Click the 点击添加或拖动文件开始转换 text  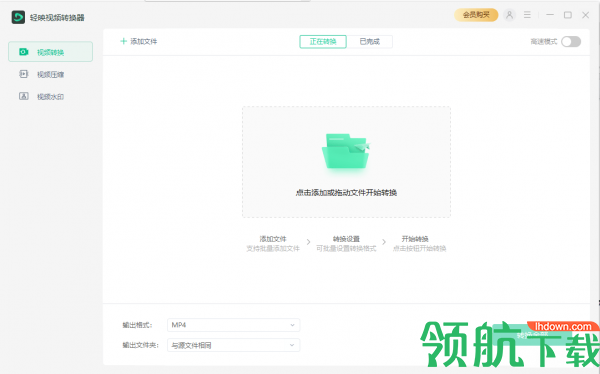click(346, 193)
